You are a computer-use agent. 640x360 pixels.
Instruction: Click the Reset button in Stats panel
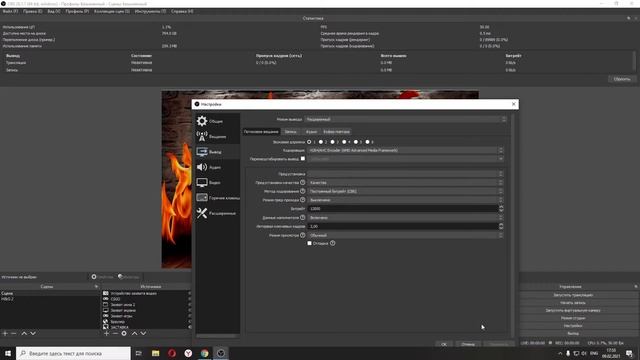click(622, 79)
